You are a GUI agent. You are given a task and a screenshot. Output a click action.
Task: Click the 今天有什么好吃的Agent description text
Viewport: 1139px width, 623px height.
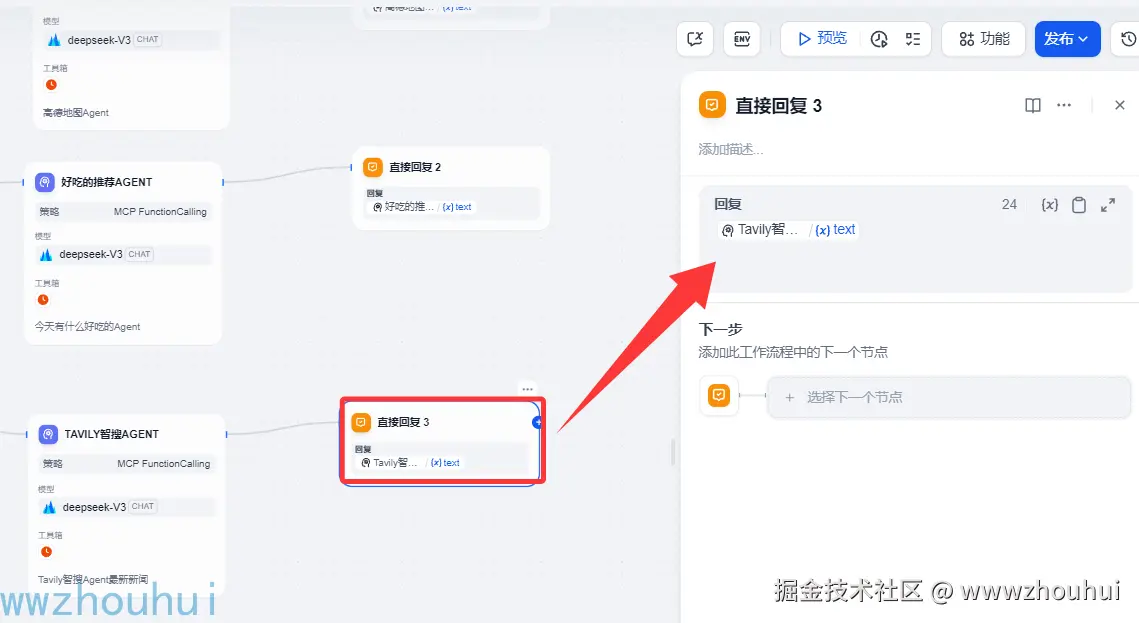click(87, 327)
